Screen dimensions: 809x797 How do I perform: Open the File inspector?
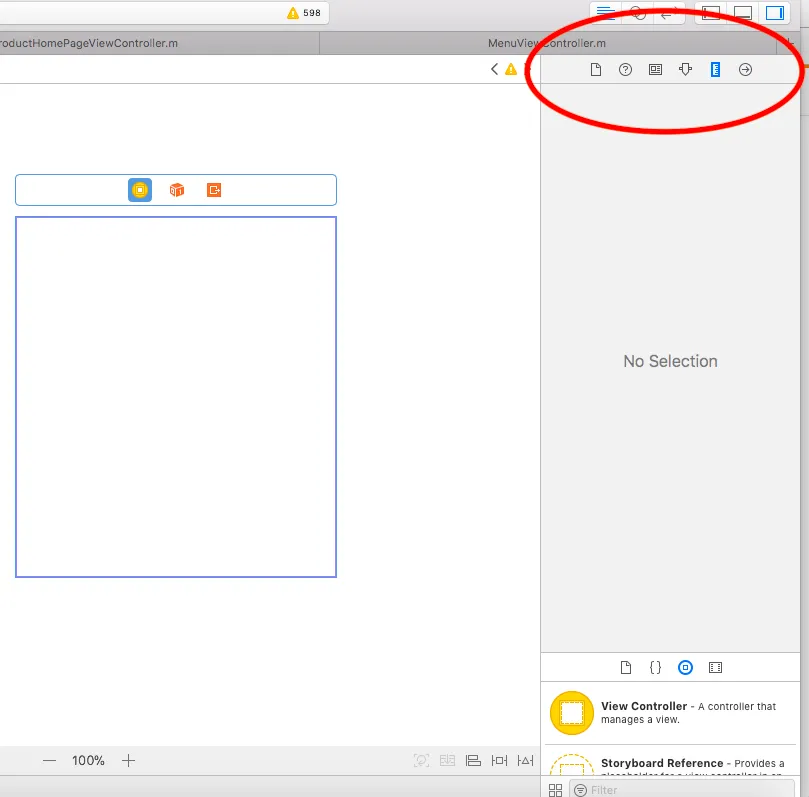(595, 70)
